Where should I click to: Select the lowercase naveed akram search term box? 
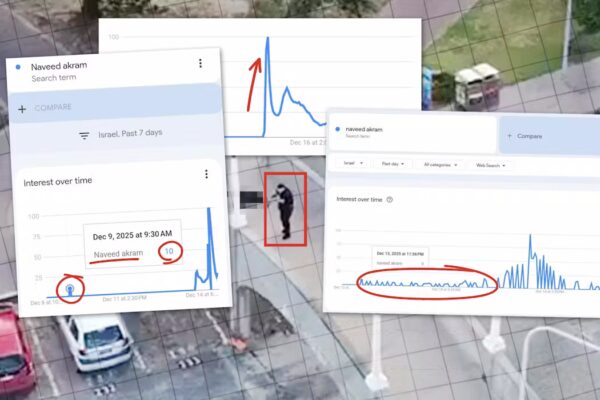tap(412, 134)
